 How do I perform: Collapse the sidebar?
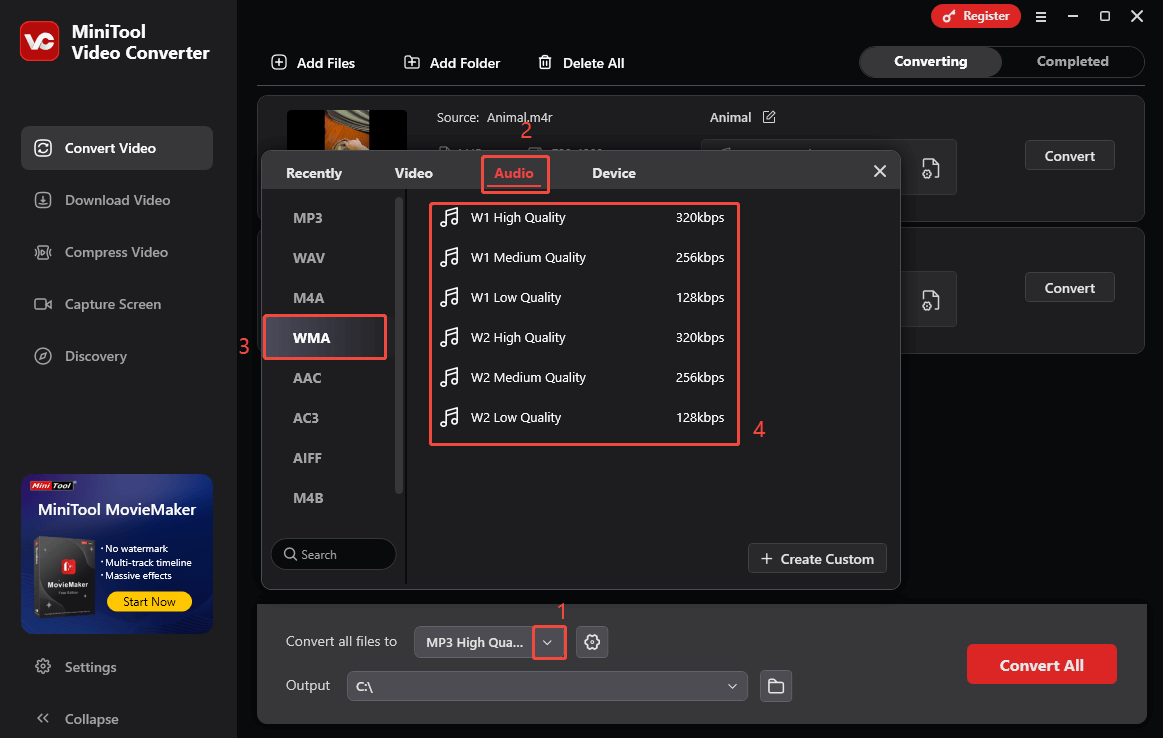click(x=77, y=719)
